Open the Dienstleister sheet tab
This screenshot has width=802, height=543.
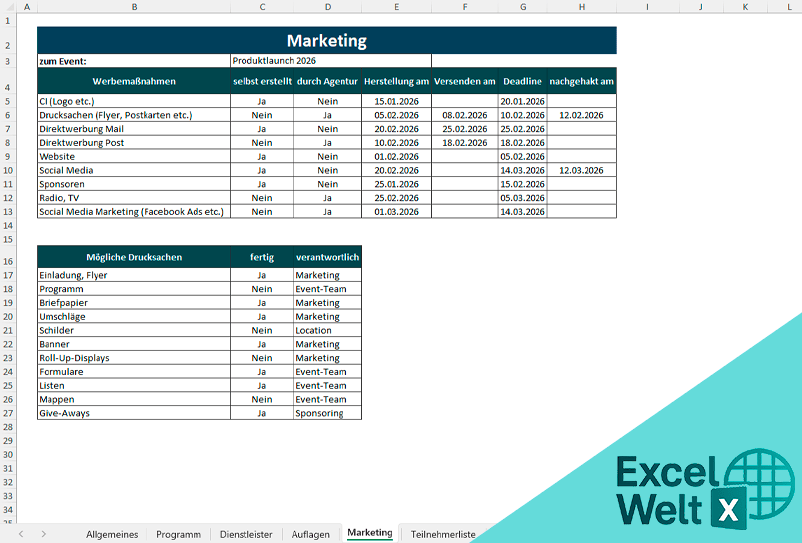coord(246,534)
